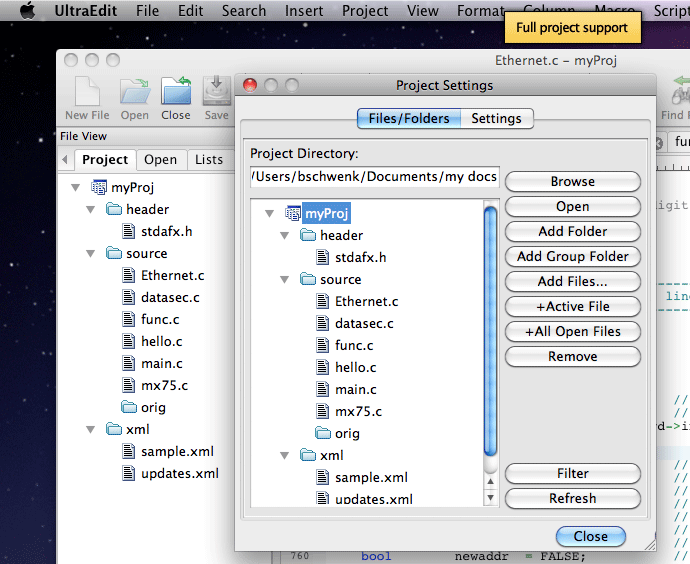Click the +Active File button

coord(573,307)
